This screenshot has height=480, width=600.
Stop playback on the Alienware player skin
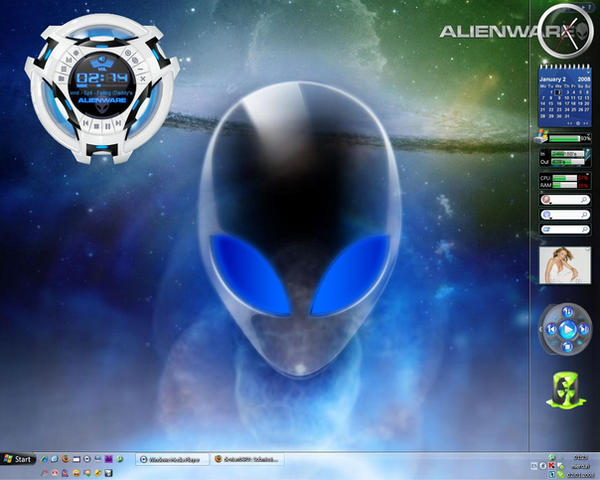pos(96,126)
